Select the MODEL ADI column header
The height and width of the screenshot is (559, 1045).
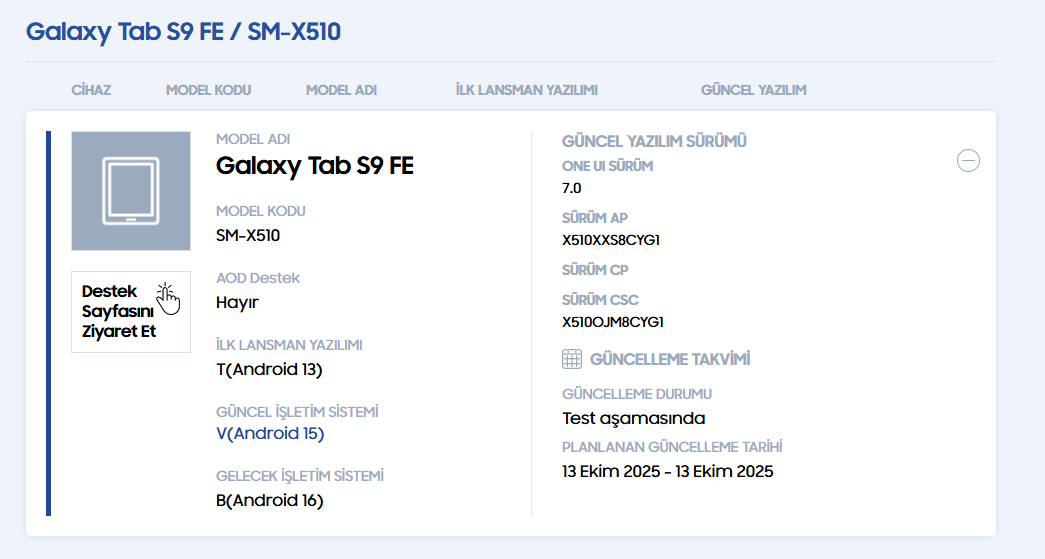tap(341, 90)
